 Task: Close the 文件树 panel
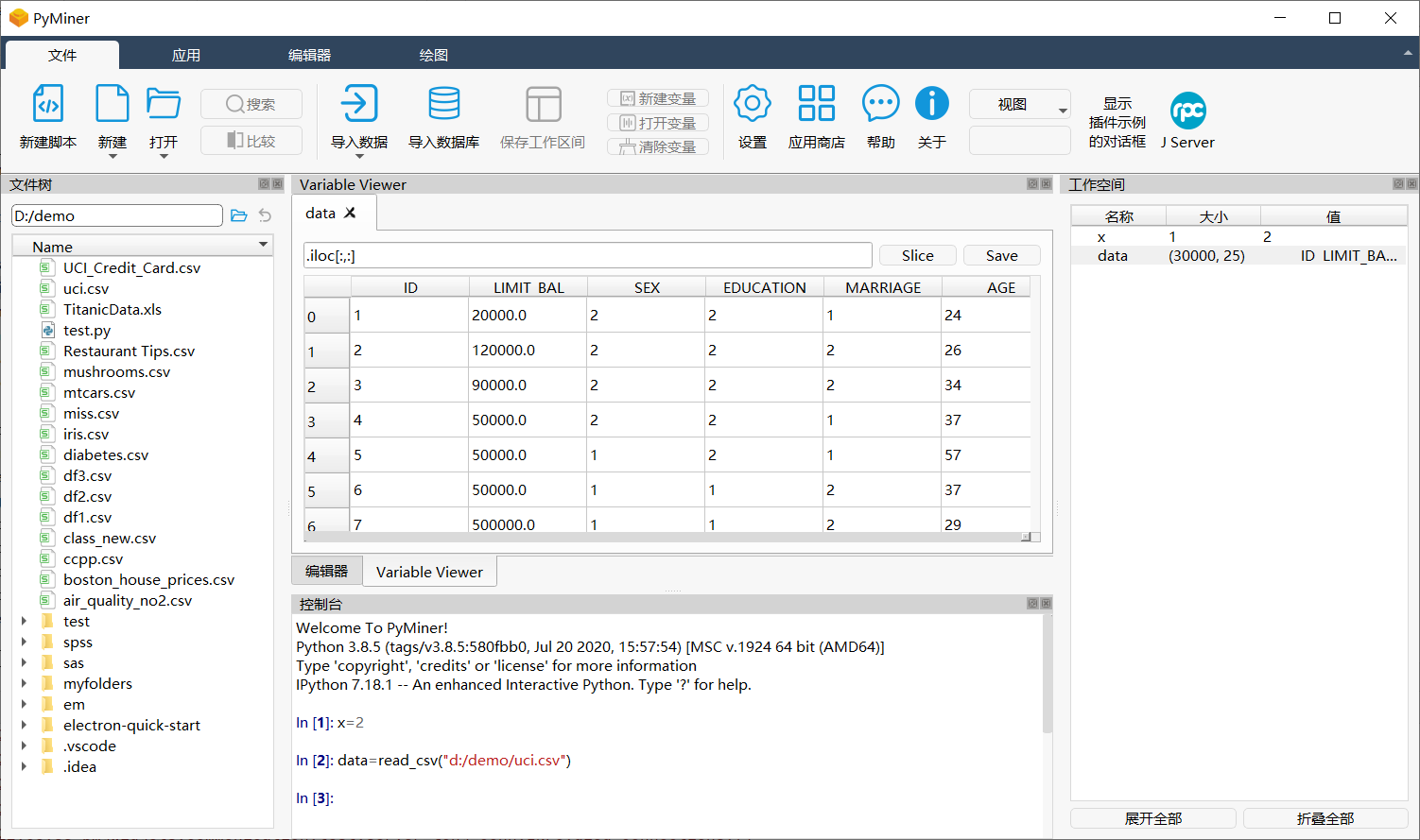click(277, 184)
